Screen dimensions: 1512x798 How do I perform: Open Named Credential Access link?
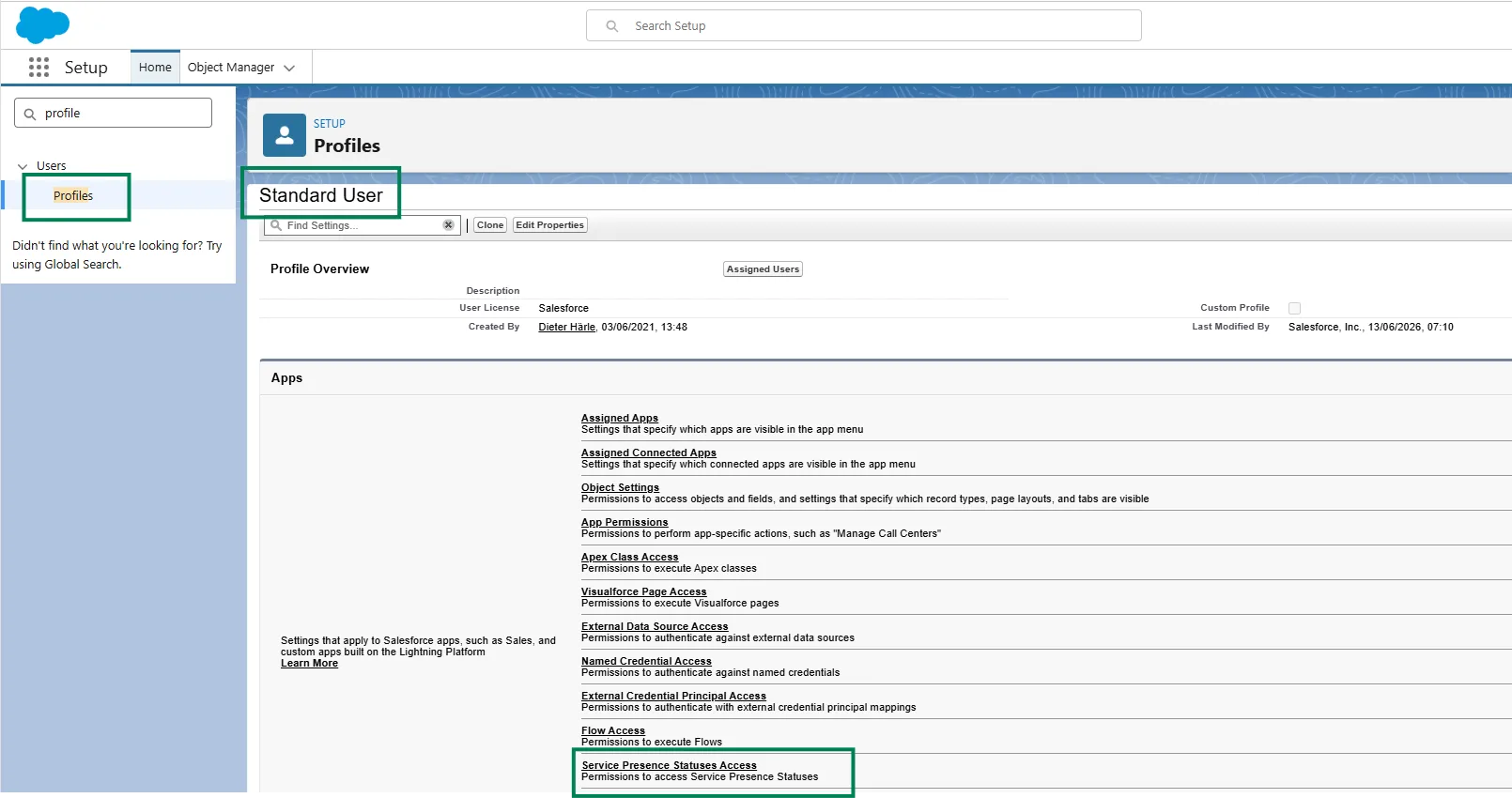[x=646, y=661]
